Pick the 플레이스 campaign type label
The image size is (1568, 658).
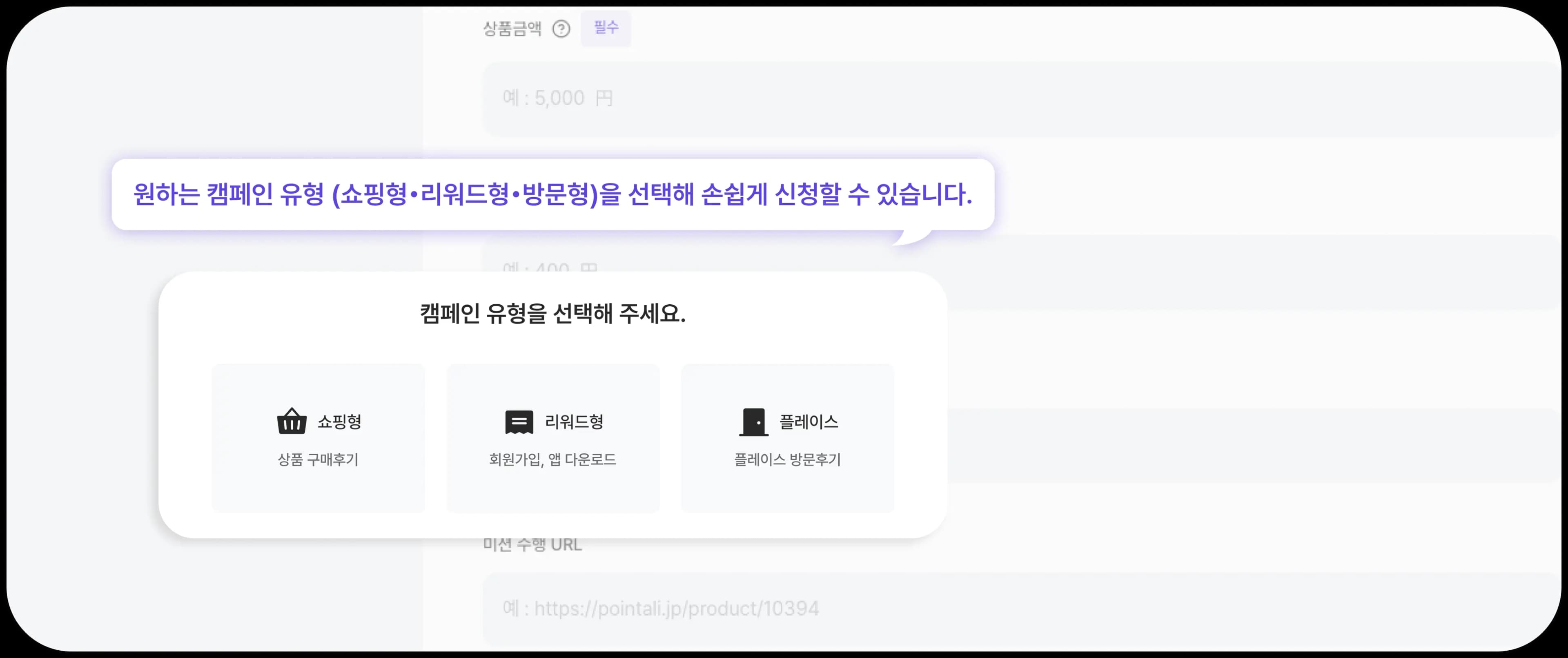808,422
